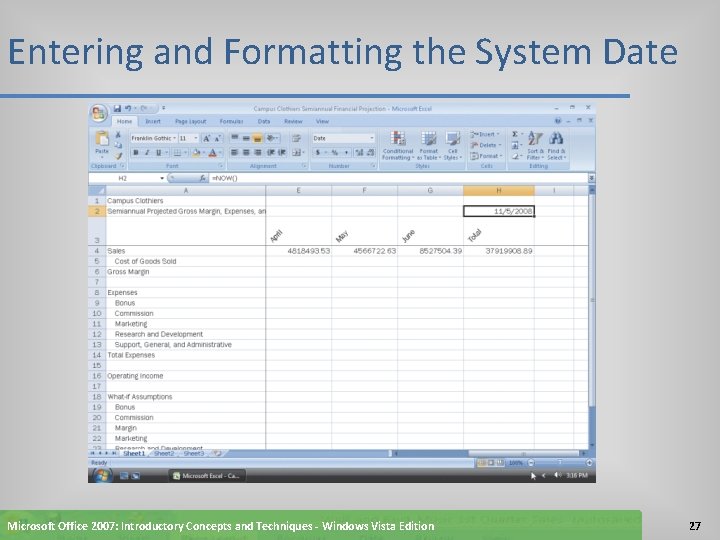The width and height of the screenshot is (720, 540).
Task: Switch to Insert ribbon tab
Action: tap(153, 121)
